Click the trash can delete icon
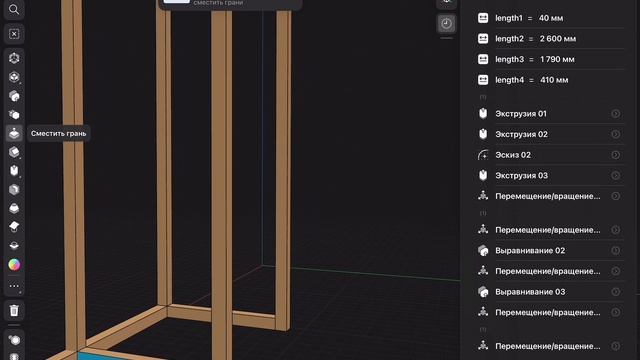Image resolution: width=640 pixels, height=360 pixels. 14,311
